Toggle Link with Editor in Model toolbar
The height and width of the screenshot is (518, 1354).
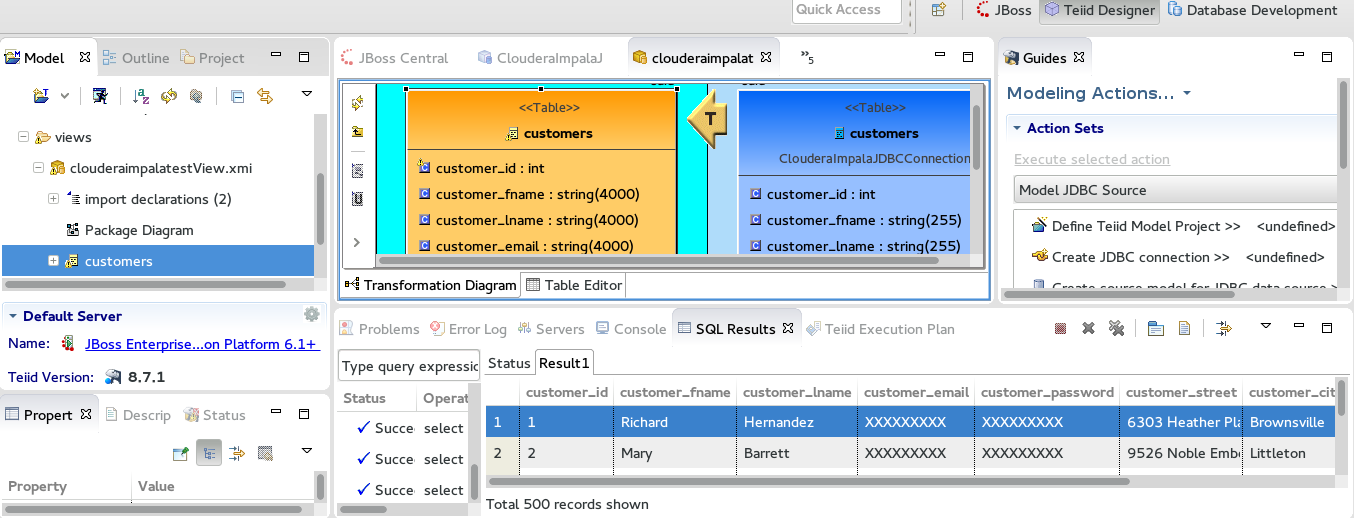pos(265,96)
